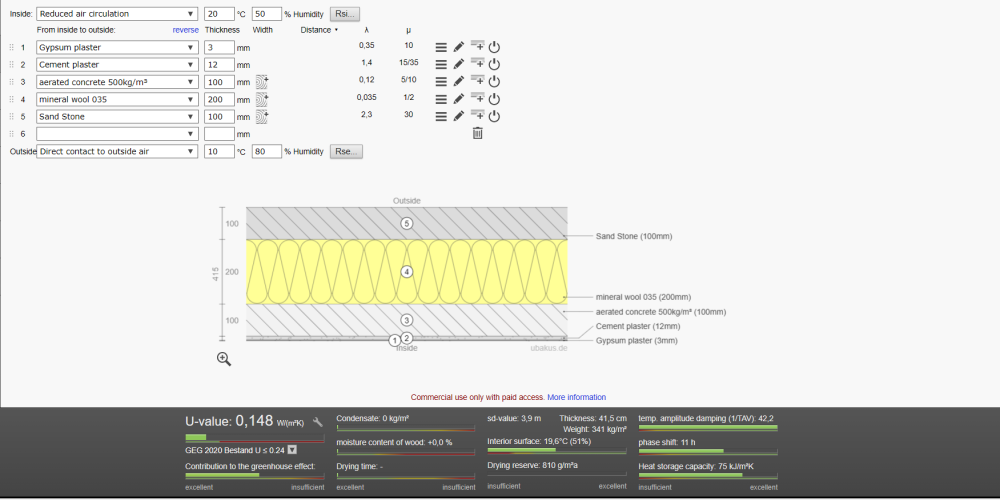Open layer menu for aerated concrete row
Image resolution: width=1000 pixels, height=500 pixels.
click(441, 82)
